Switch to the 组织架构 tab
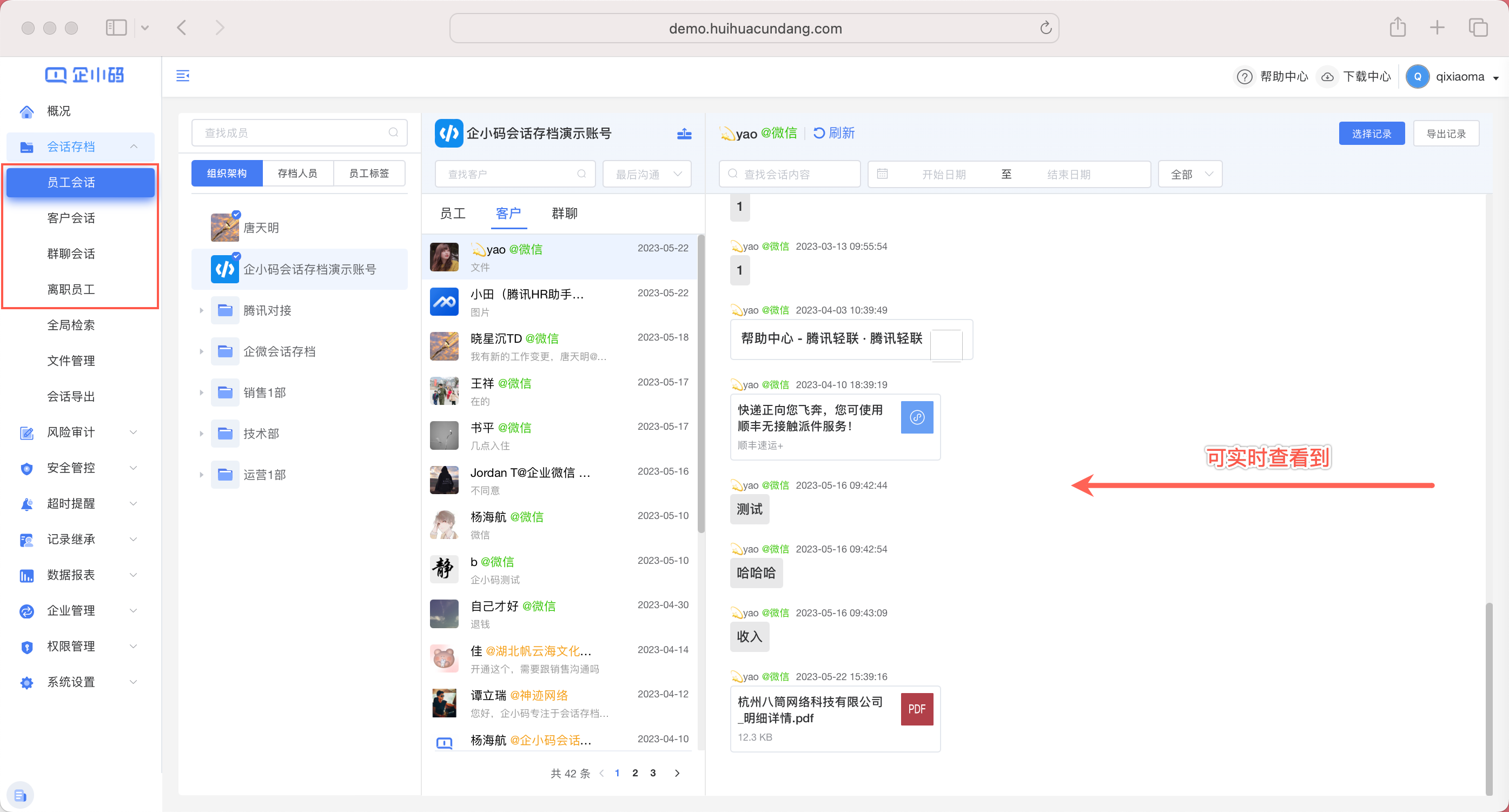 tap(227, 174)
